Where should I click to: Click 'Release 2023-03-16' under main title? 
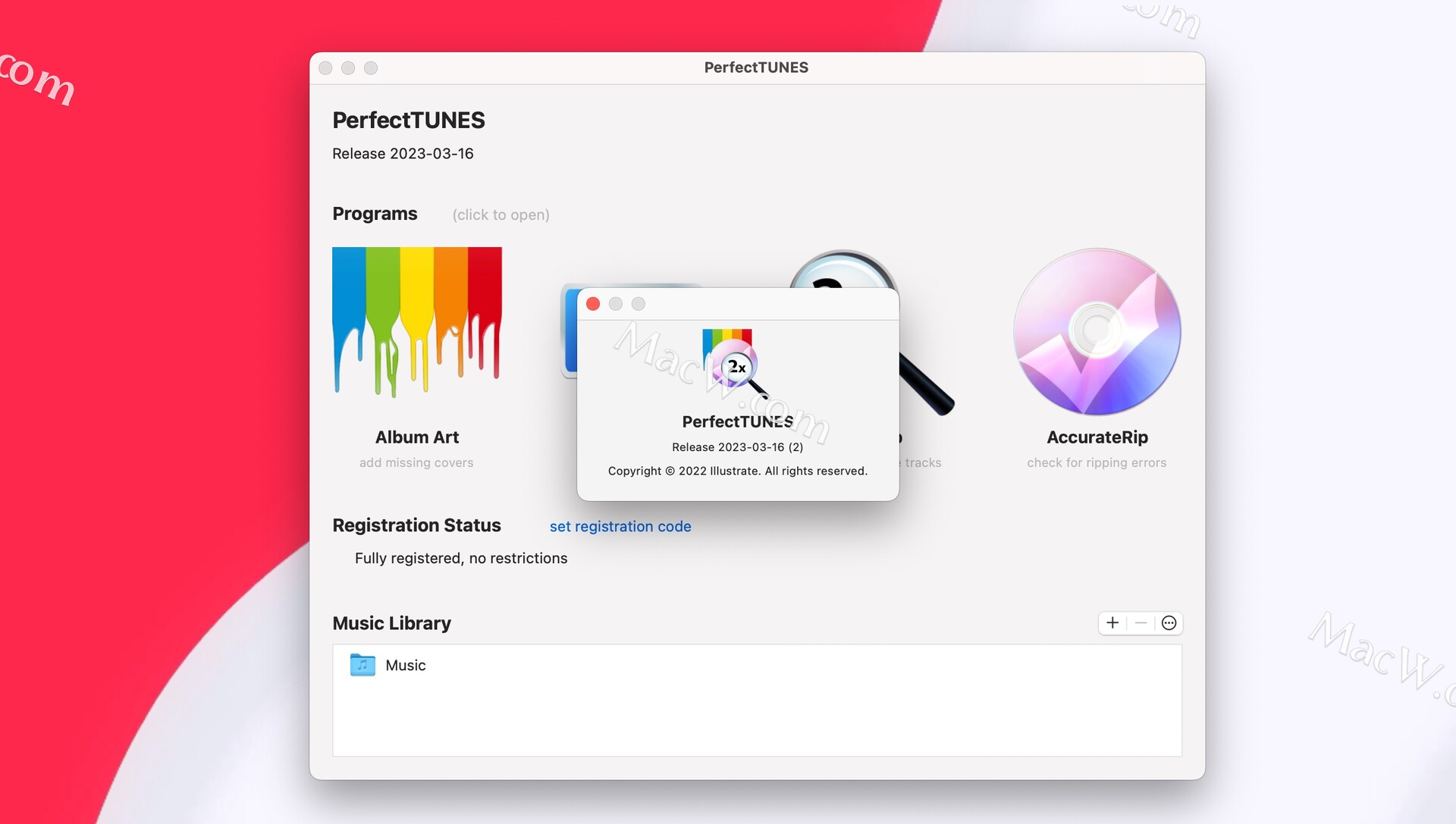pyautogui.click(x=403, y=154)
